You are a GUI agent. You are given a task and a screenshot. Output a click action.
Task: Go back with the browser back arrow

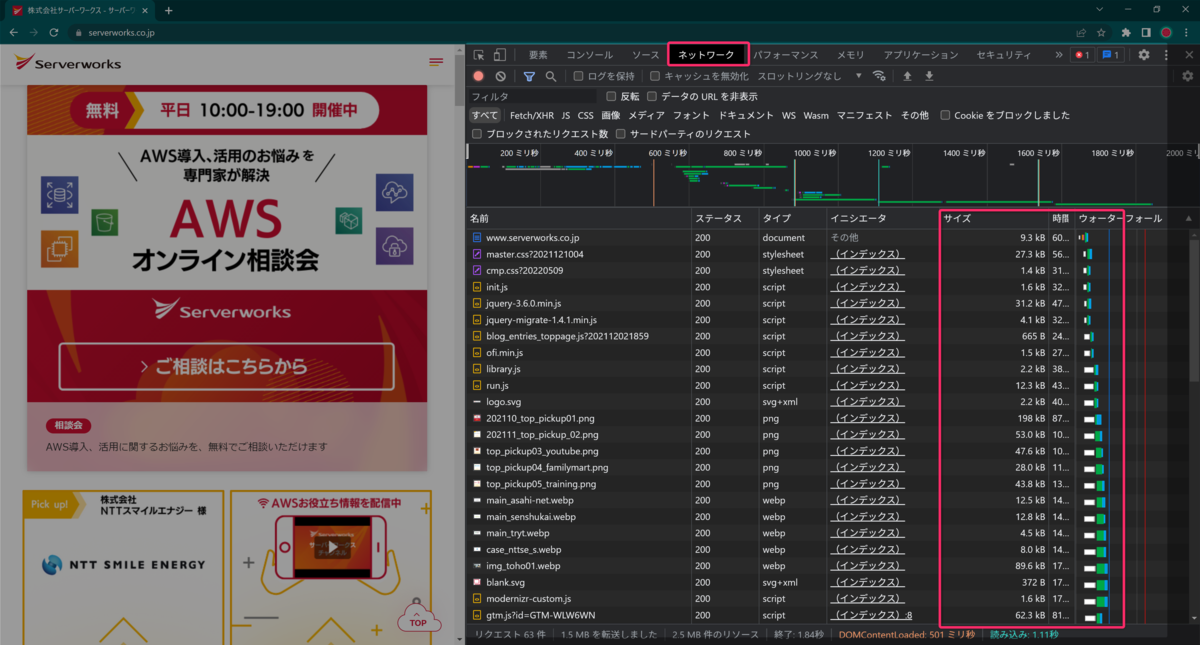point(14,32)
